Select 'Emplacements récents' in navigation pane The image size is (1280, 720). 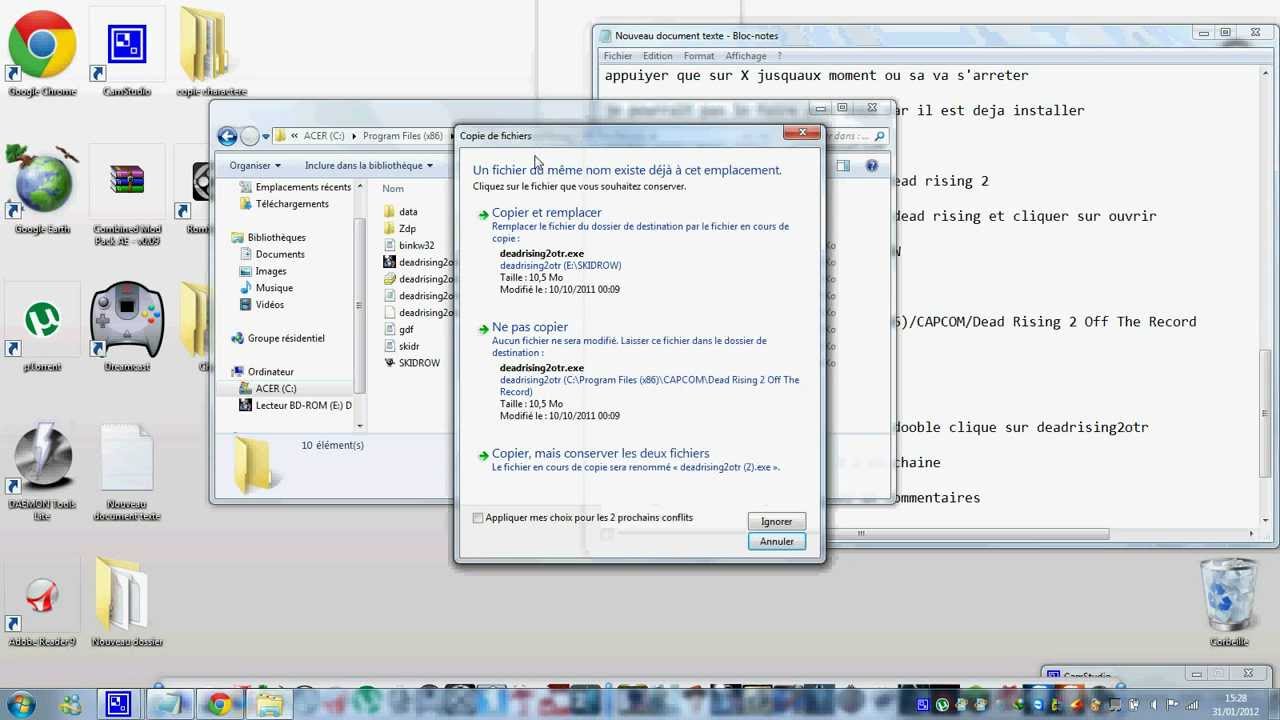[x=295, y=188]
